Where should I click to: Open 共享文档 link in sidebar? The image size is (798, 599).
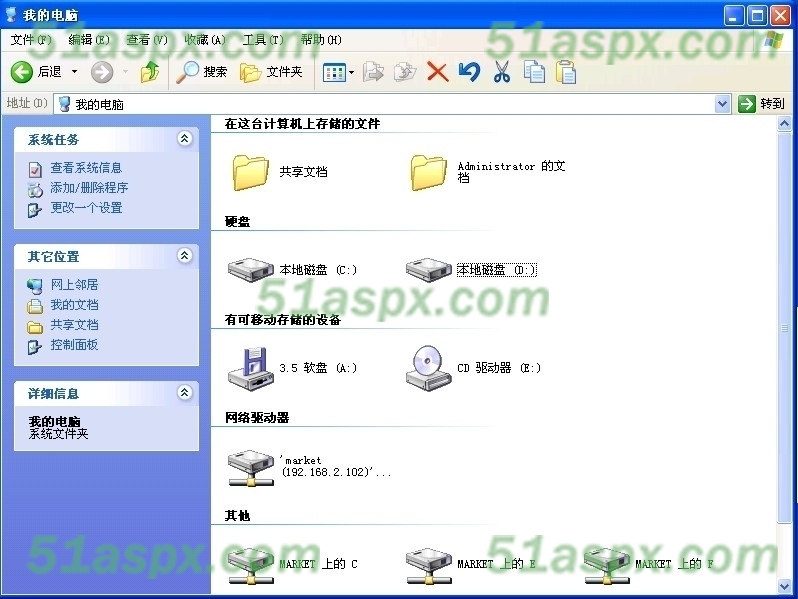click(x=74, y=325)
